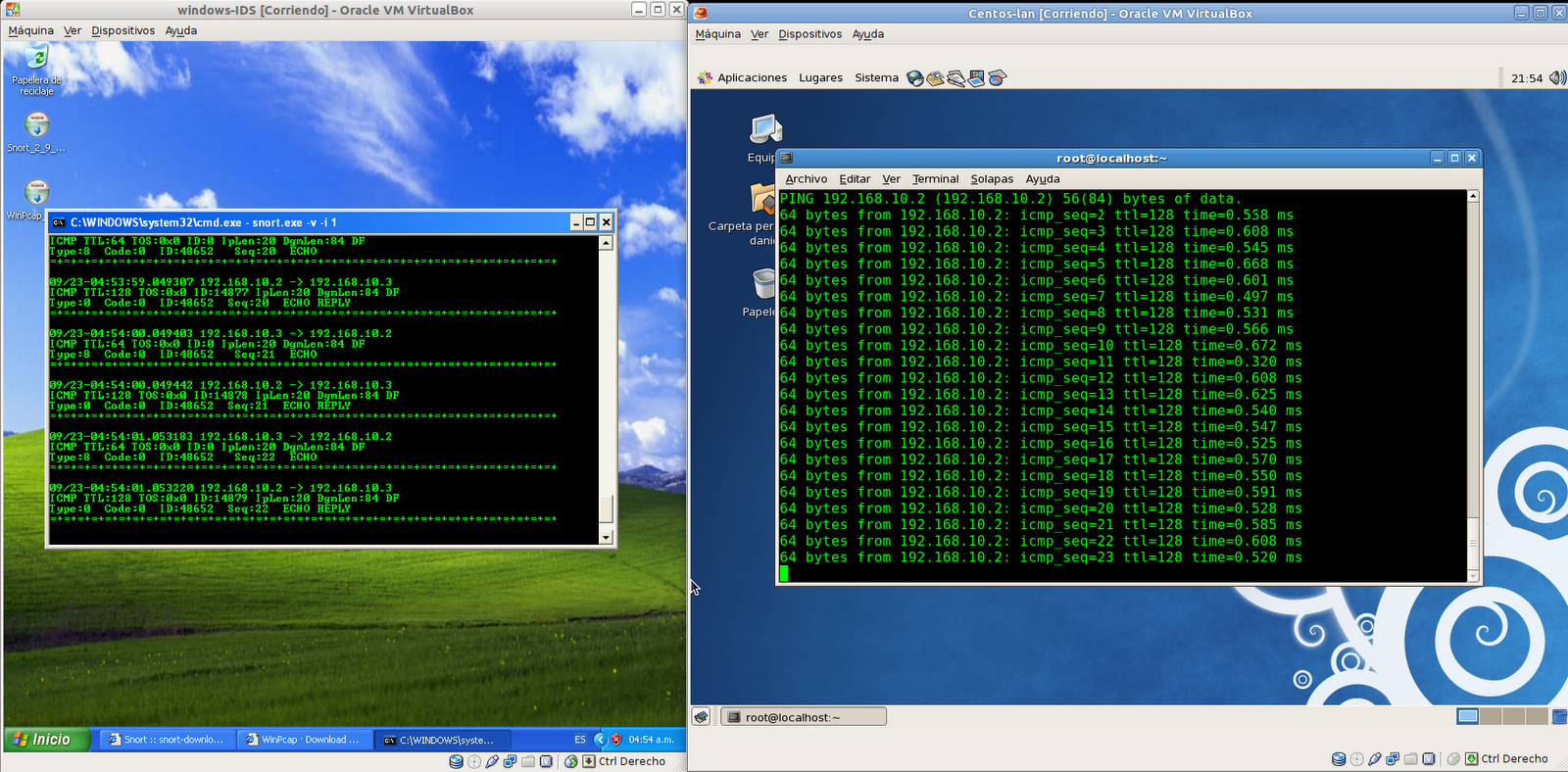Open Archivo menu in the root@localhost terminal
Image resolution: width=1568 pixels, height=772 pixels.
(807, 179)
